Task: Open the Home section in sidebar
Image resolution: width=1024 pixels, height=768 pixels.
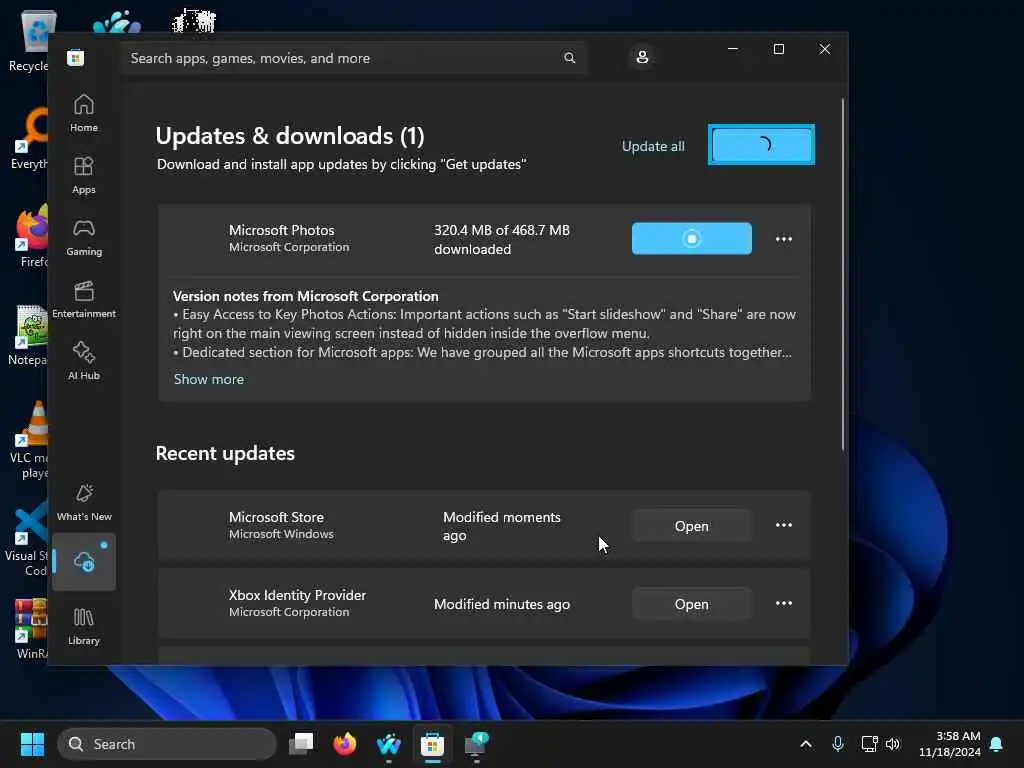Action: (x=84, y=113)
